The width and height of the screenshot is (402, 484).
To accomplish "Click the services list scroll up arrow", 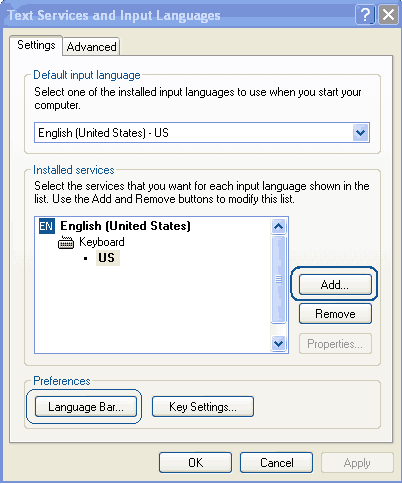I will point(278,227).
